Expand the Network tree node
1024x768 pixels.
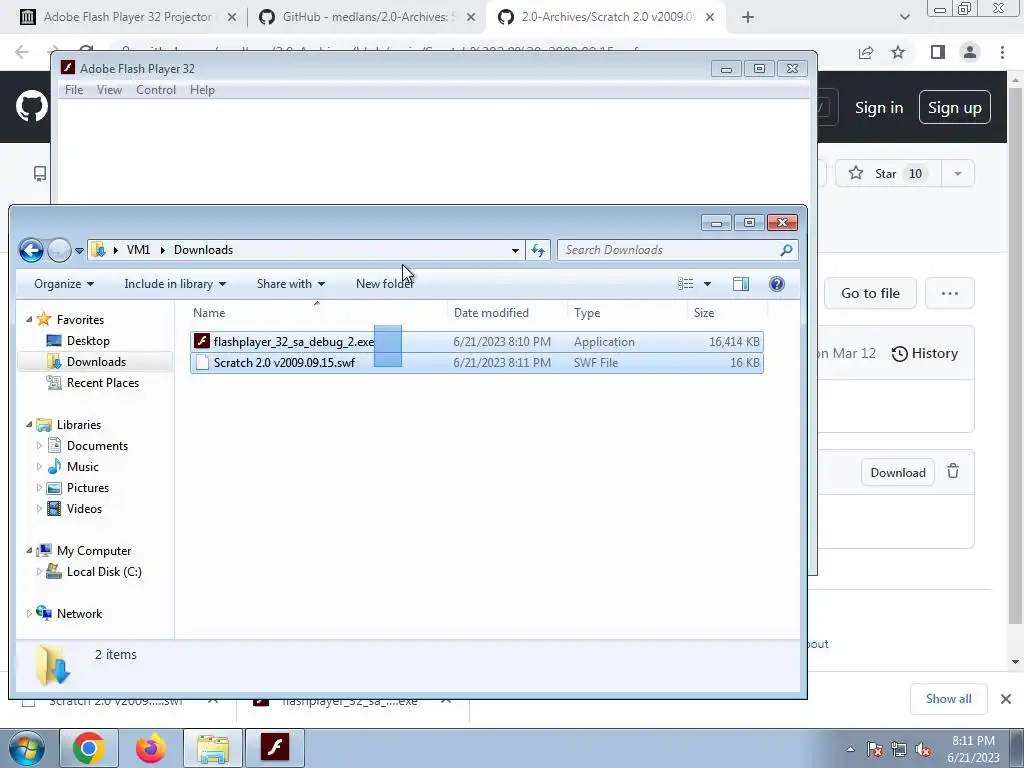tap(29, 614)
